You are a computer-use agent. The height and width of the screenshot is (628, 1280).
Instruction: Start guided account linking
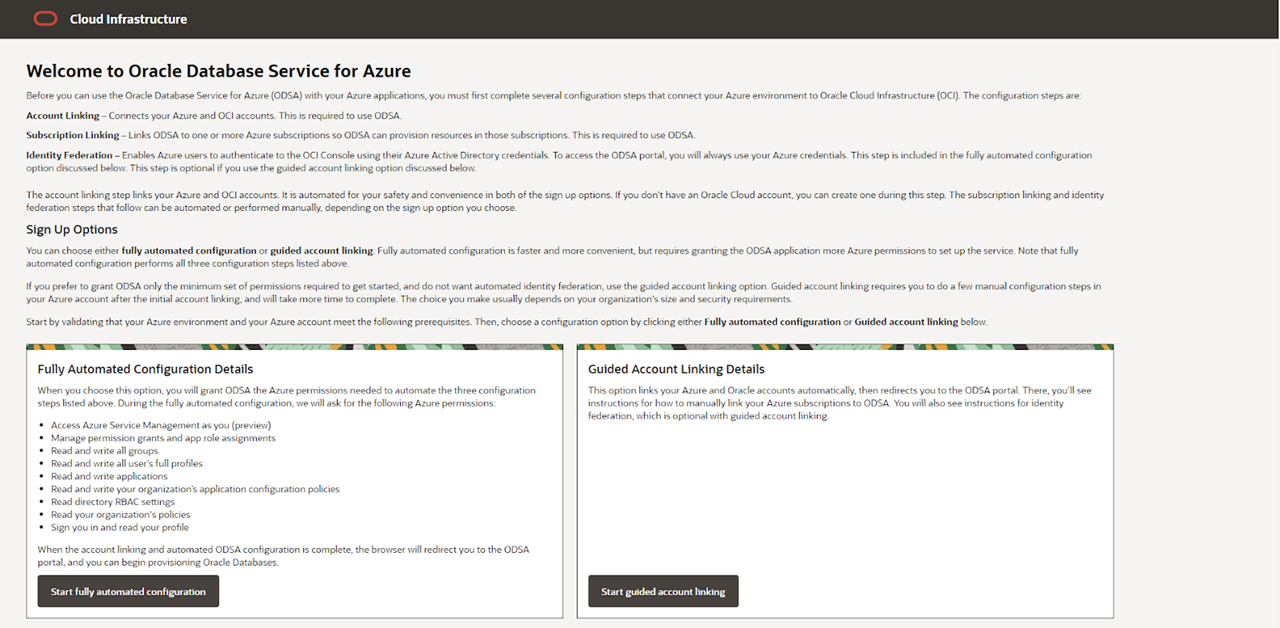663,591
